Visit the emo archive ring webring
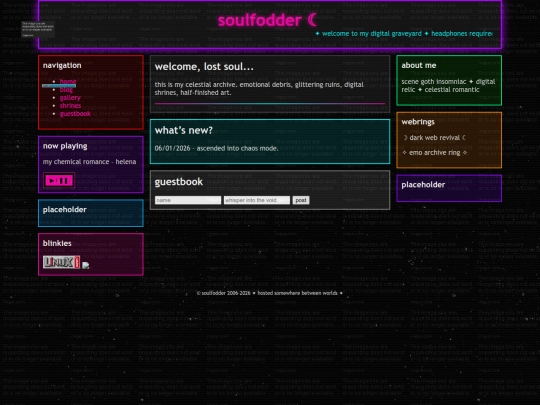Viewport: 540px width, 405px height. coord(434,153)
